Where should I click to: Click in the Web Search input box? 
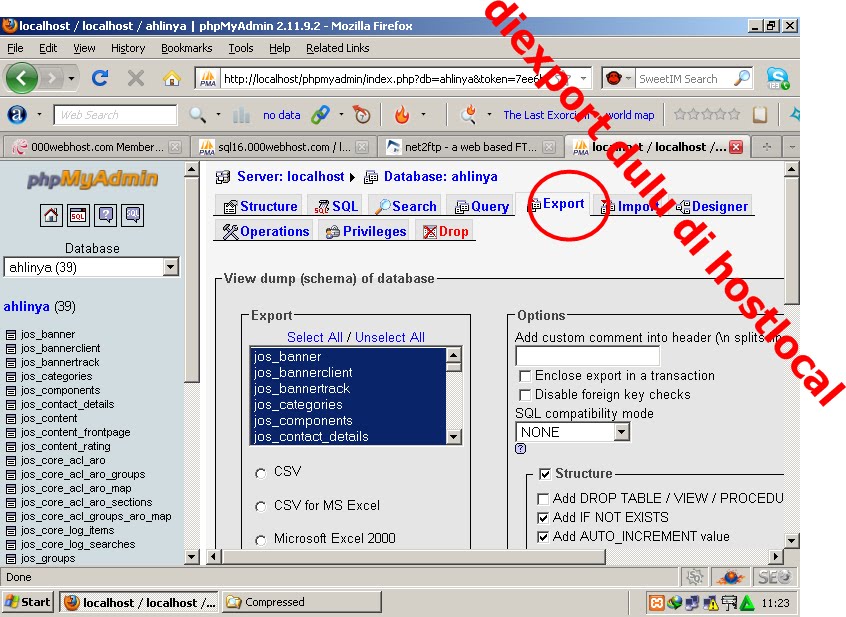coord(115,115)
